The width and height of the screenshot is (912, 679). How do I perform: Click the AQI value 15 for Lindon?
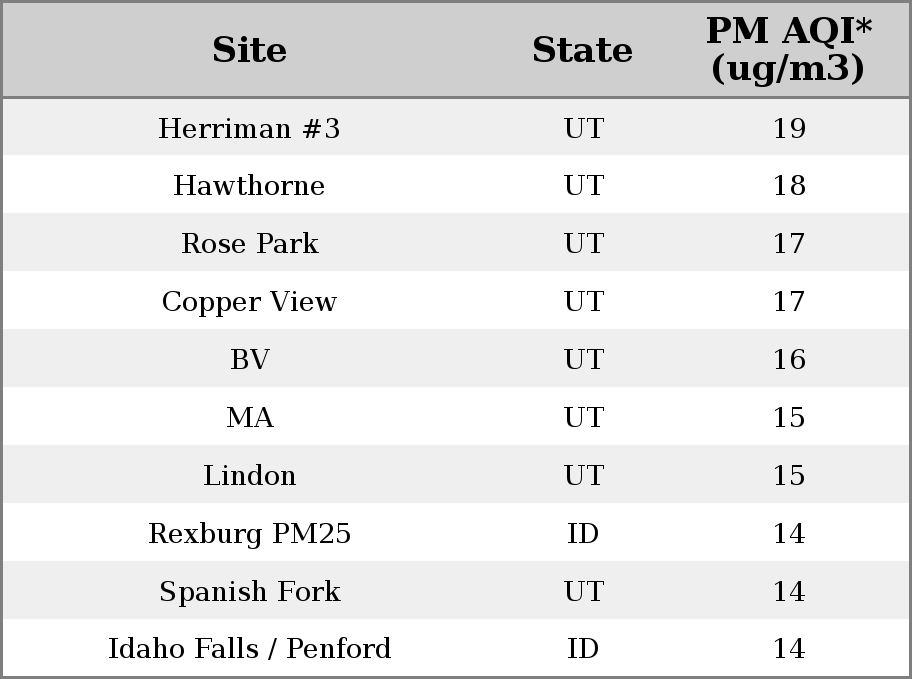click(x=789, y=475)
